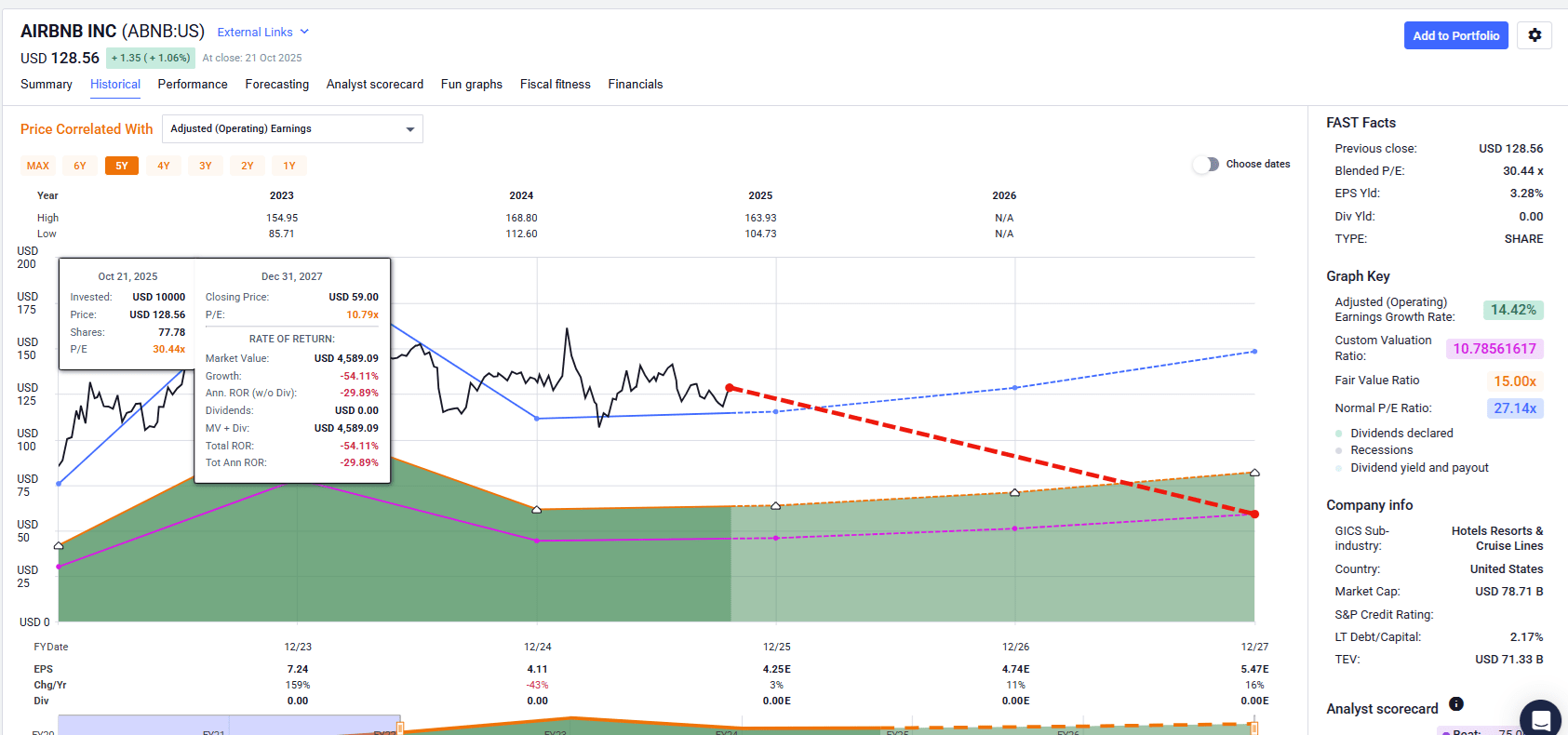This screenshot has width=1568, height=735.
Task: Click the 12/23 EPS value 7.24
Action: [298, 669]
